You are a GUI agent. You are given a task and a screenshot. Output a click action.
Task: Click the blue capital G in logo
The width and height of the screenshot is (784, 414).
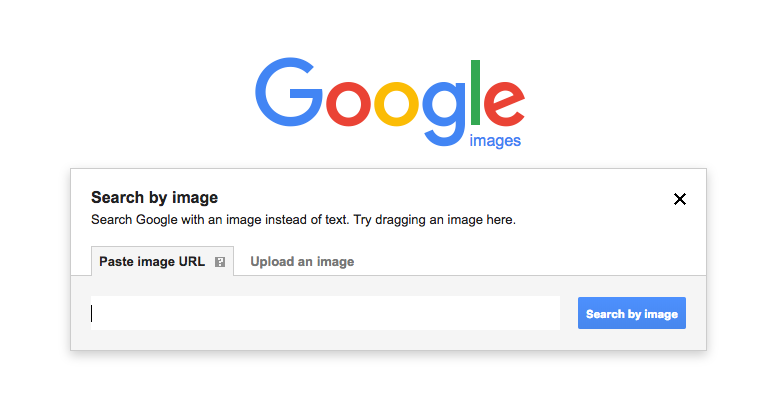coord(288,92)
